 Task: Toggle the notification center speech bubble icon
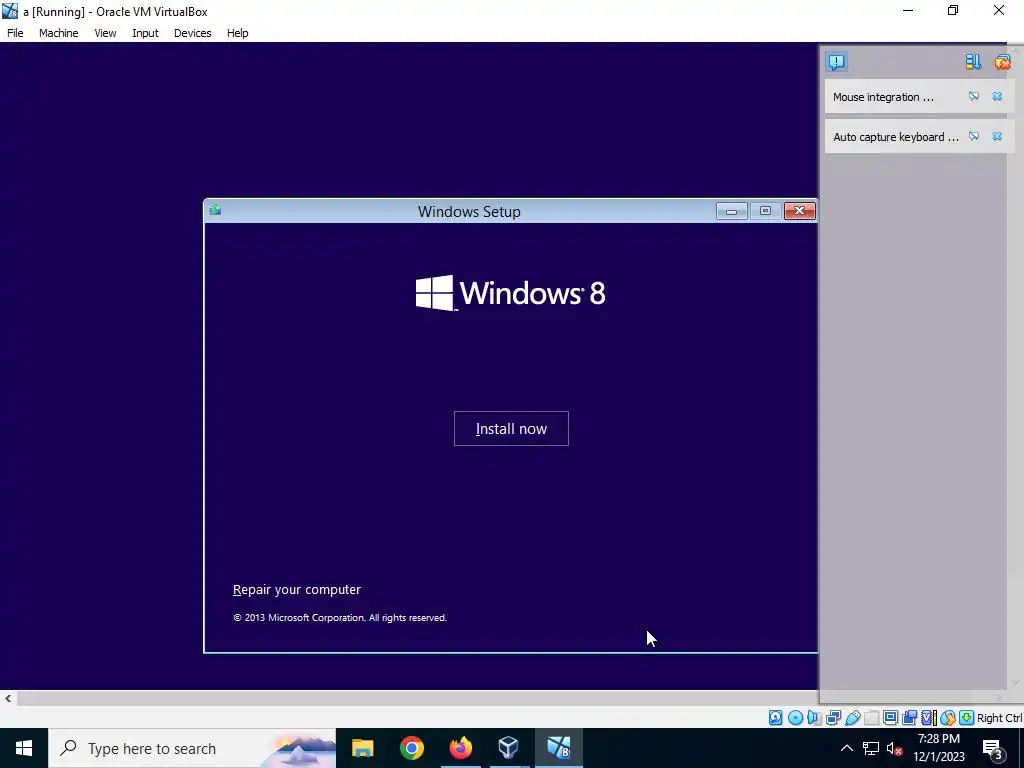coord(837,62)
